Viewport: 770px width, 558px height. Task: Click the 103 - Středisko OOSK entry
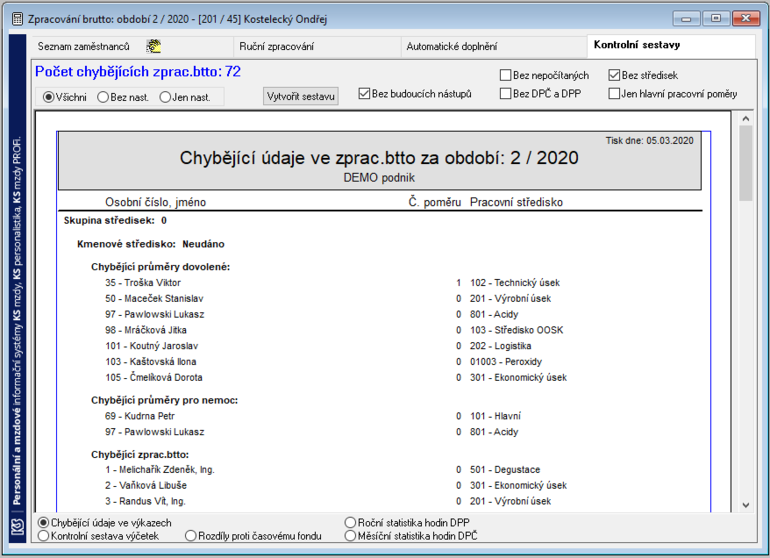pyautogui.click(x=517, y=330)
